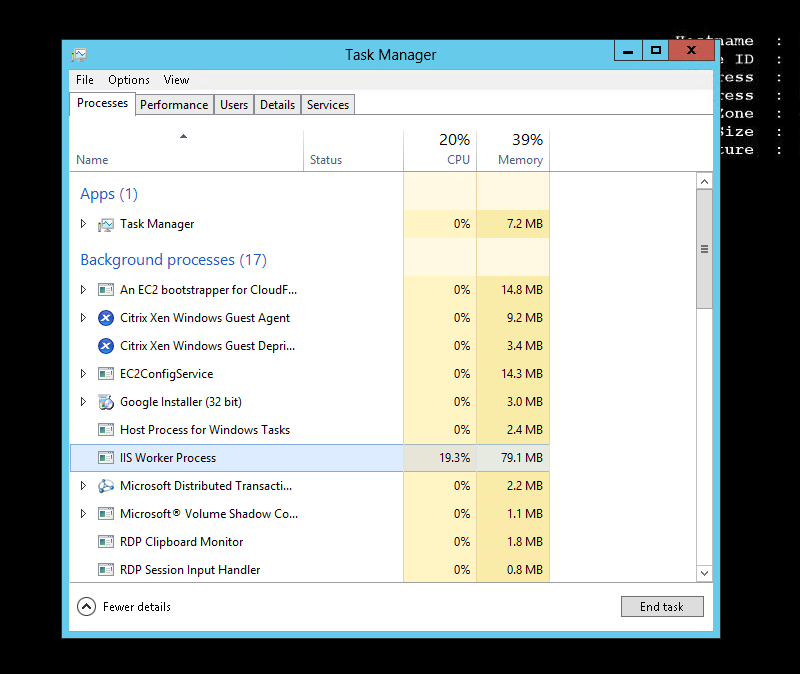Image resolution: width=800 pixels, height=674 pixels.
Task: Expand the Task Manager app entry
Action: pyautogui.click(x=84, y=224)
